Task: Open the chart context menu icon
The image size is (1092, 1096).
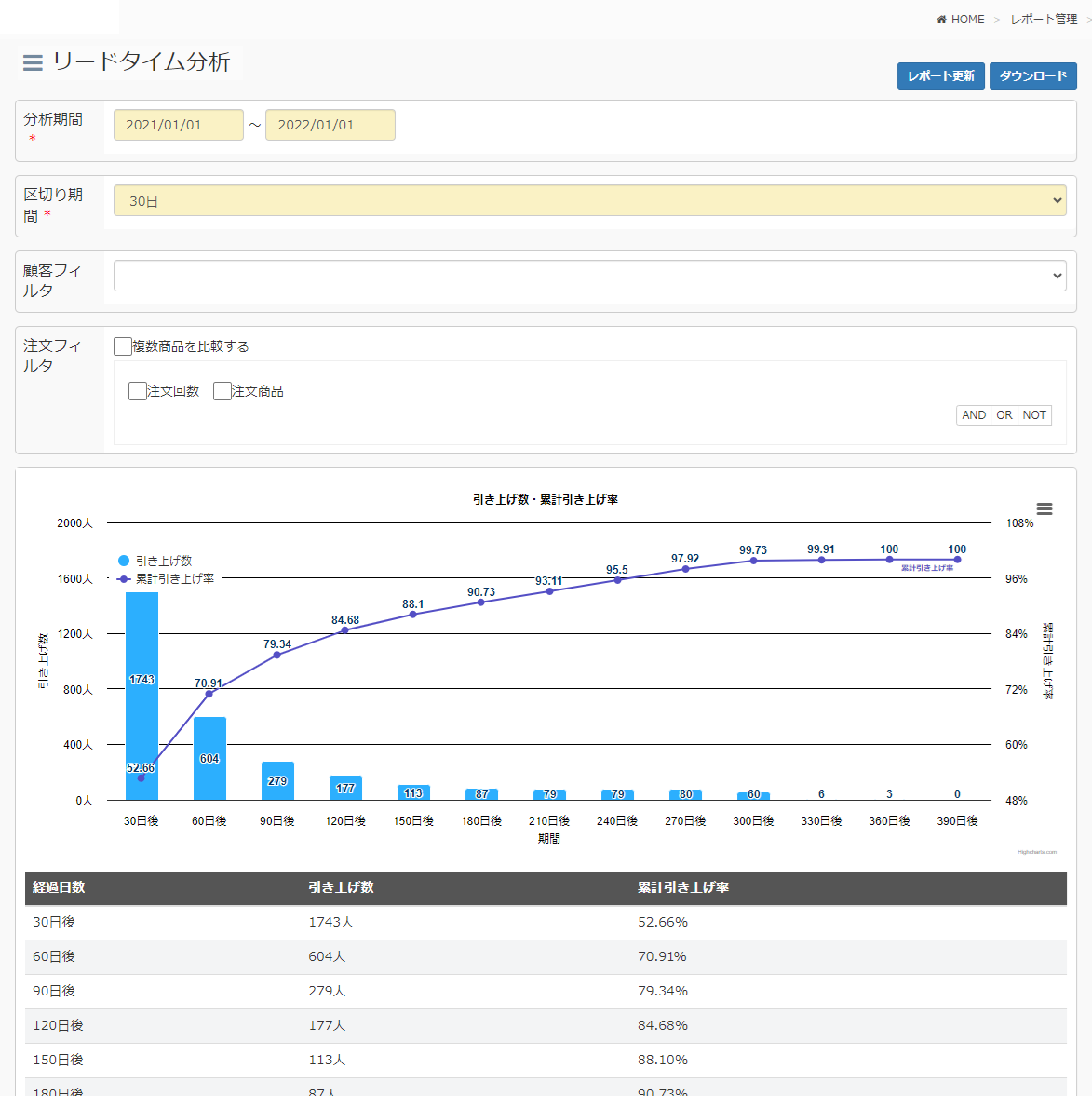Action: pyautogui.click(x=1045, y=509)
